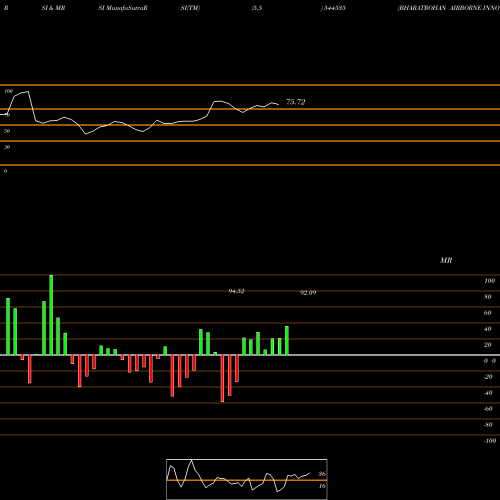This screenshot has height=500, width=500.
Task: Click the 36 label in the mini chart
Action: click(322, 474)
